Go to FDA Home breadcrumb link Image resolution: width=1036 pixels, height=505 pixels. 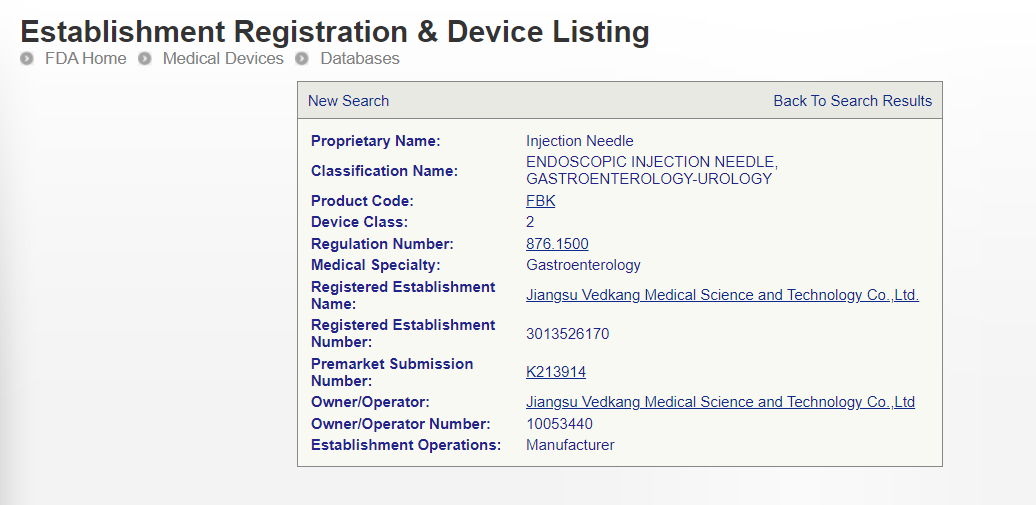tap(85, 59)
